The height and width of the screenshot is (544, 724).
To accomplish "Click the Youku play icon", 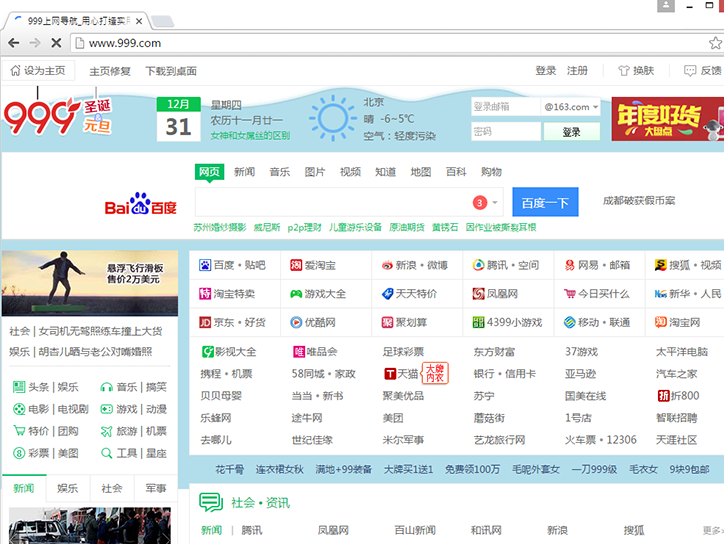I will 296,323.
